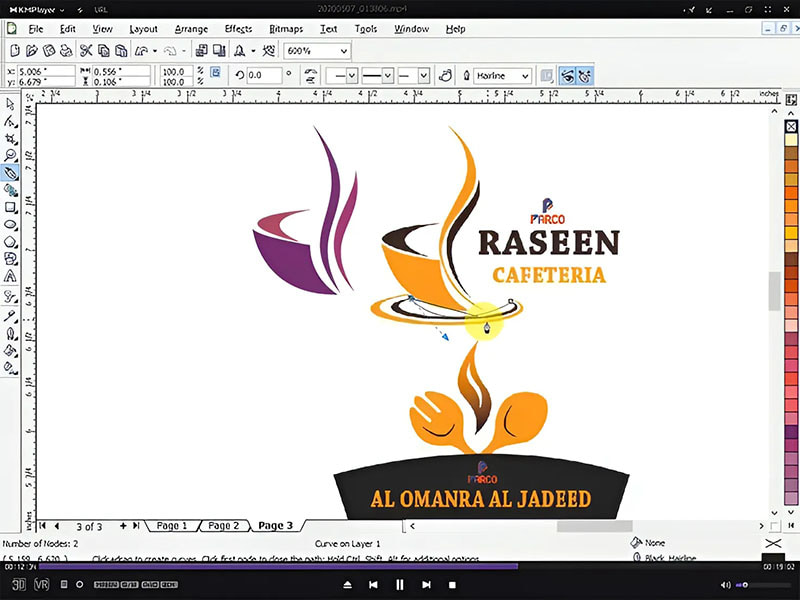Open the start arrowhead dropdown
This screenshot has height=600, width=800.
(352, 76)
